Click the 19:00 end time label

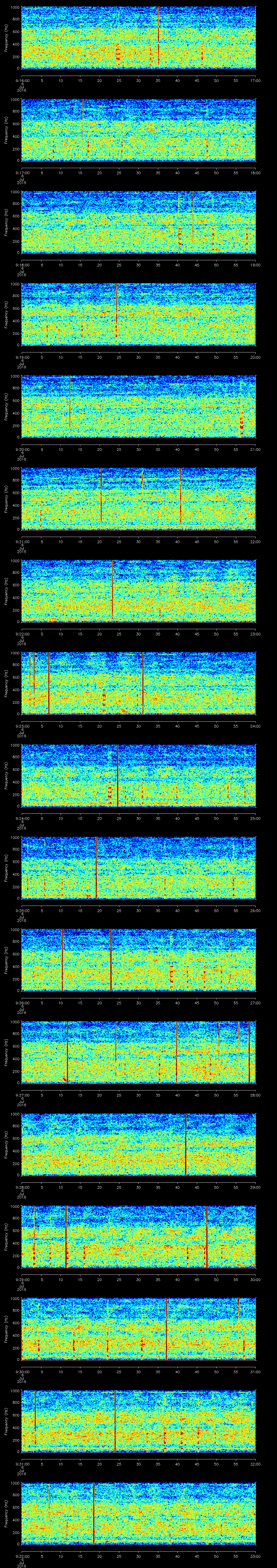click(x=256, y=264)
